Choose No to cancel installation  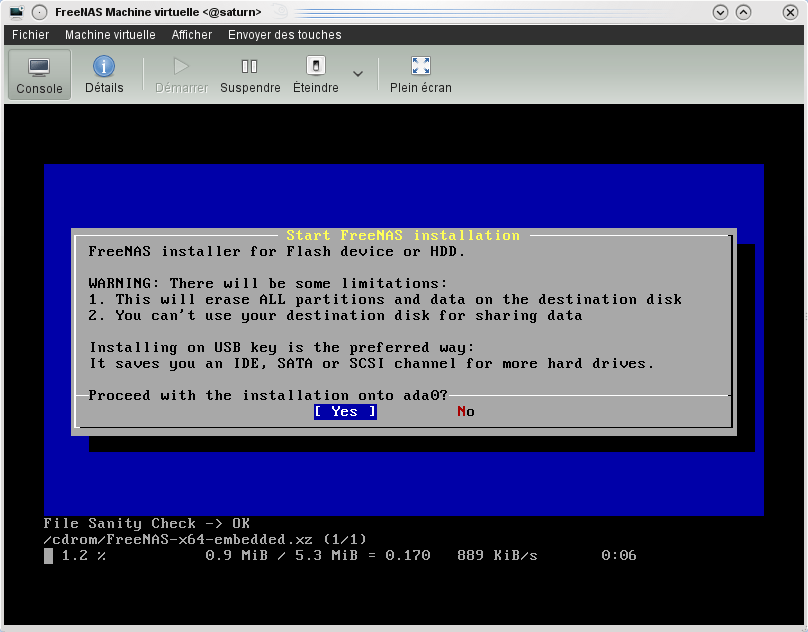tap(466, 411)
